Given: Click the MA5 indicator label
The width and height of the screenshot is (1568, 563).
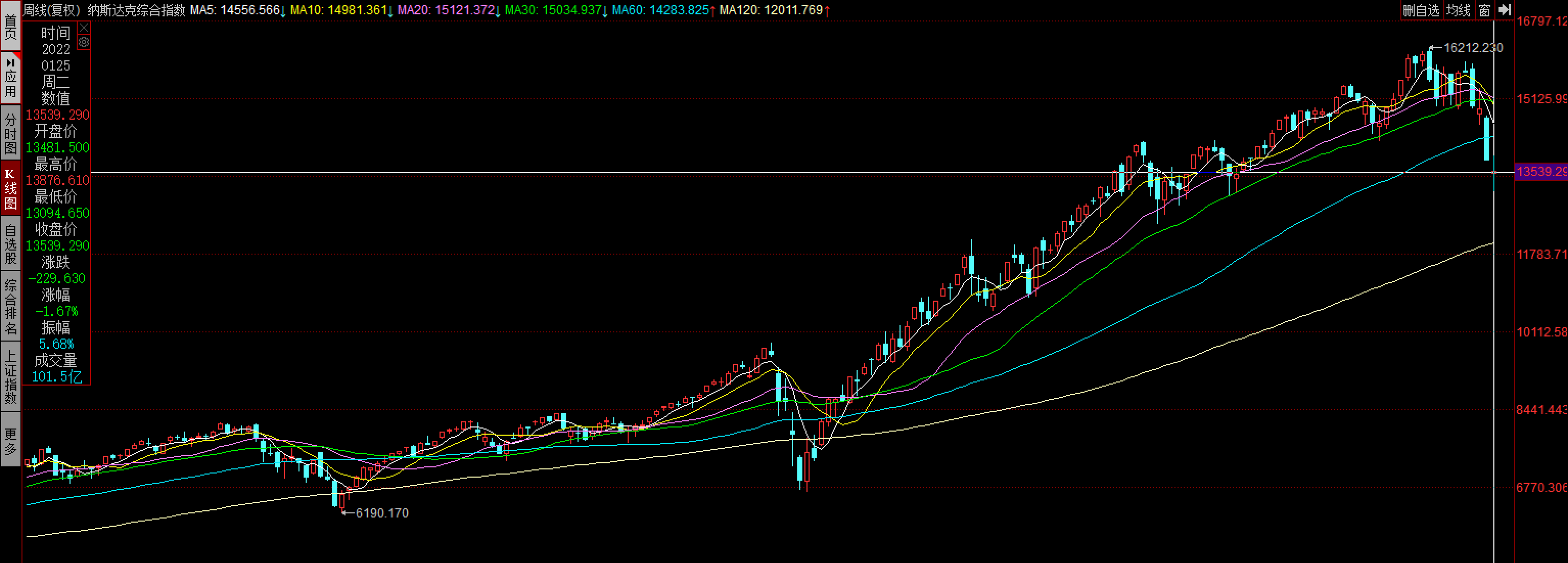Looking at the screenshot, I should coord(235,10).
